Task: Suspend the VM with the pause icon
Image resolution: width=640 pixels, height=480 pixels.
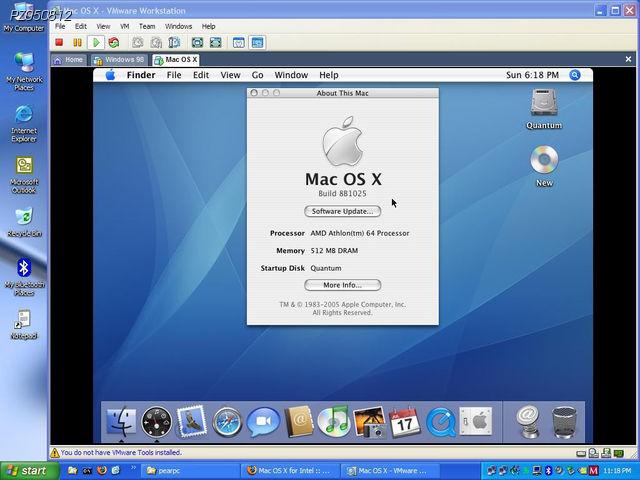Action: click(77, 42)
